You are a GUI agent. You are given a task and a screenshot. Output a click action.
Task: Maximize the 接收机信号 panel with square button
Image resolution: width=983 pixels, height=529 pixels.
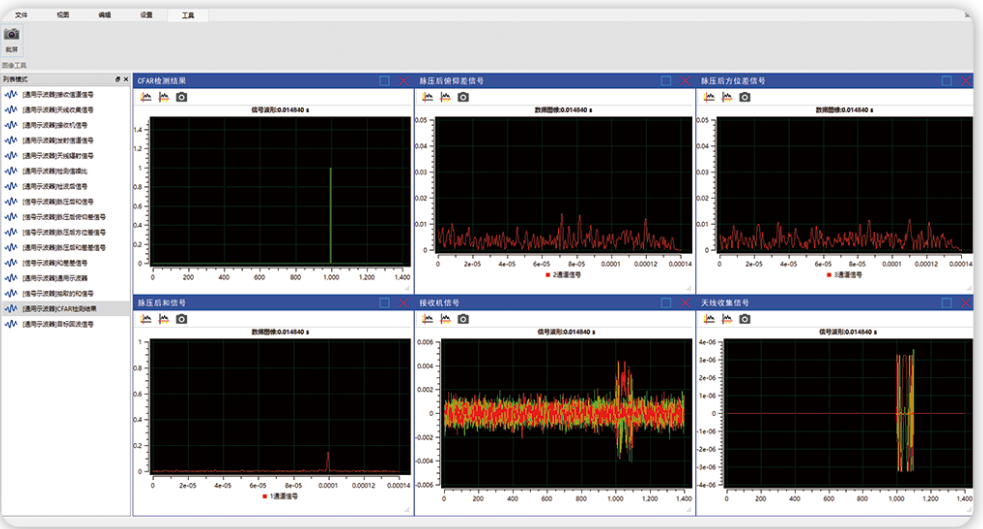[666, 303]
